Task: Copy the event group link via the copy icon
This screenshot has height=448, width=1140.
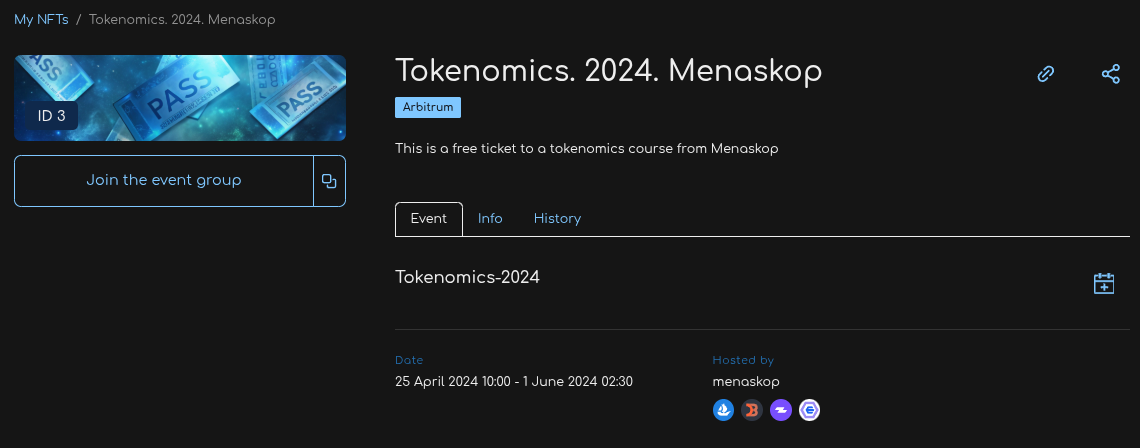Action: click(x=329, y=181)
